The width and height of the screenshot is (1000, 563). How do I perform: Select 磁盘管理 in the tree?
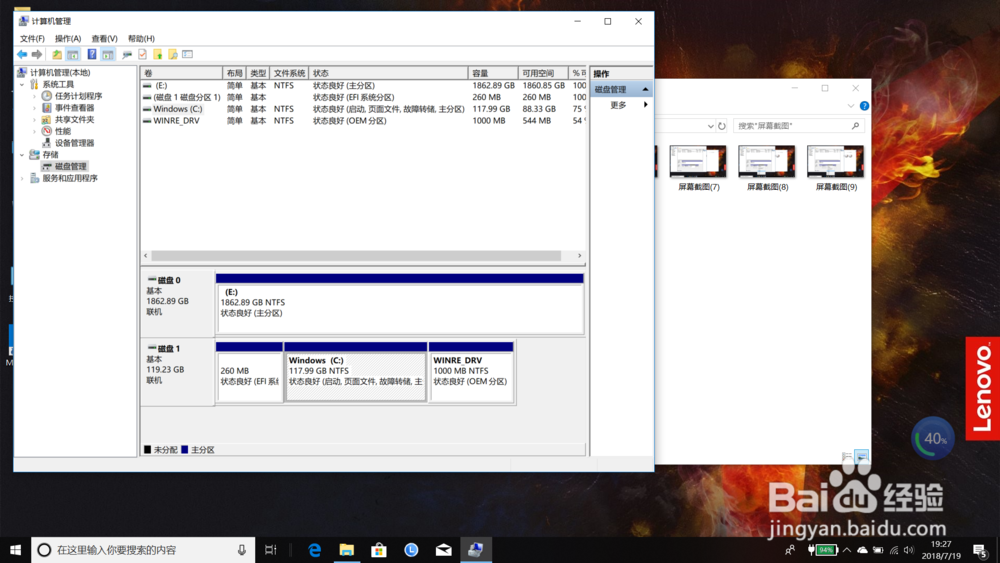click(70, 166)
